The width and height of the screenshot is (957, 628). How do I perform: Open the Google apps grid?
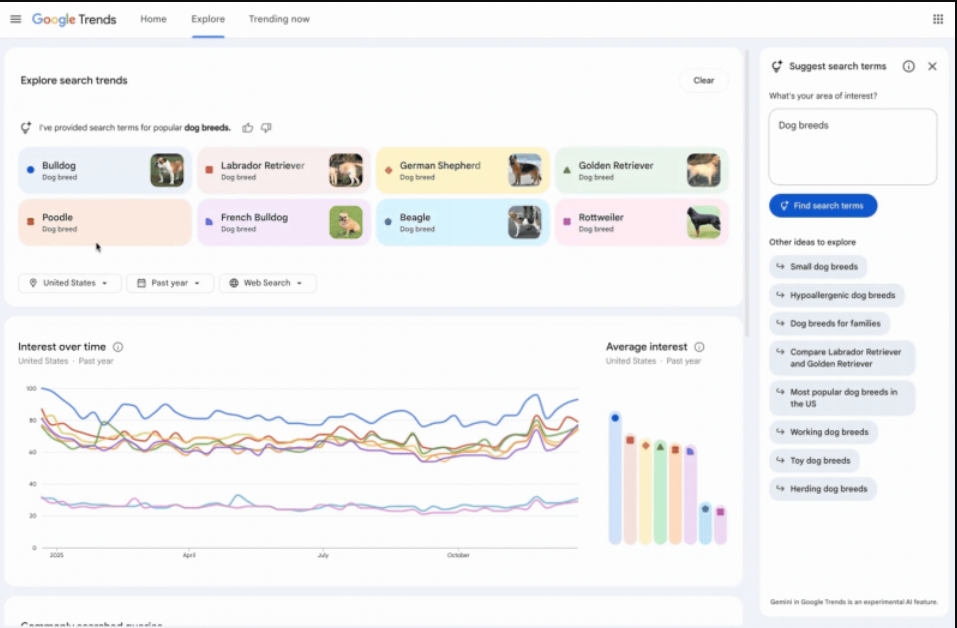[x=937, y=19]
